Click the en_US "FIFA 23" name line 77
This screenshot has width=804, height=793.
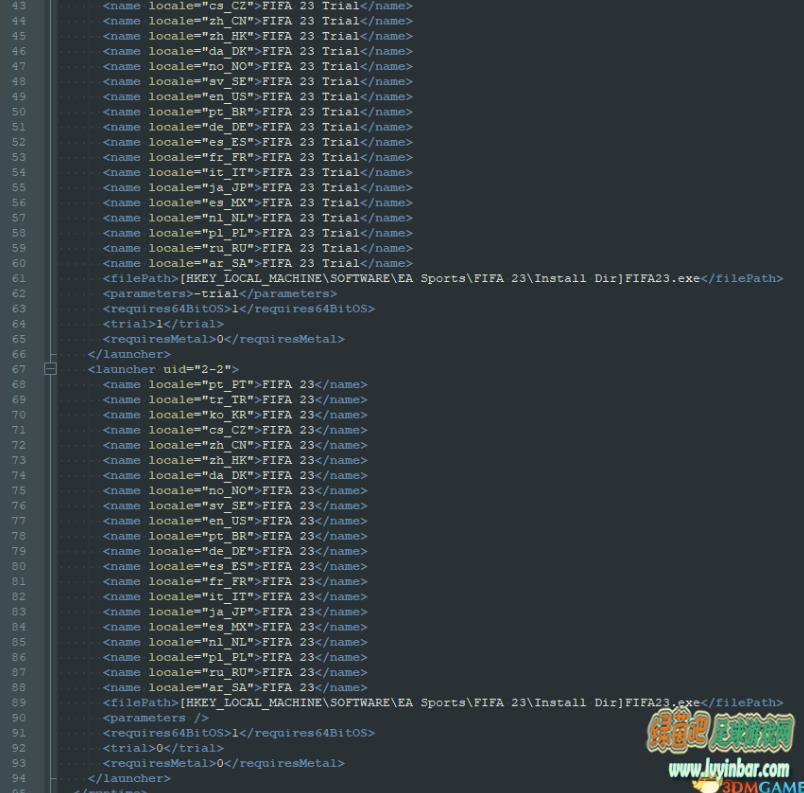(235, 521)
